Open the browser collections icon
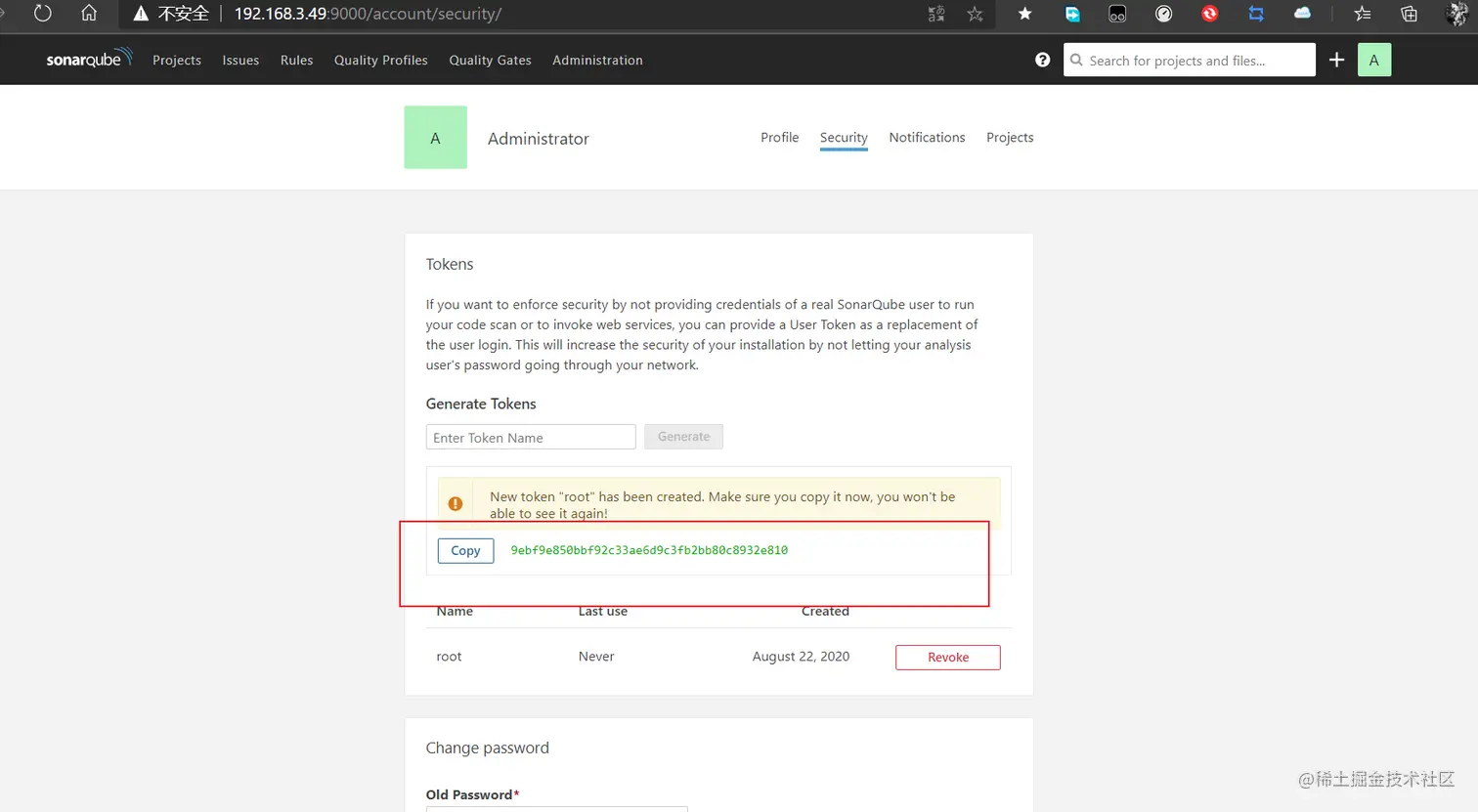This screenshot has width=1478, height=812. coord(1409,14)
